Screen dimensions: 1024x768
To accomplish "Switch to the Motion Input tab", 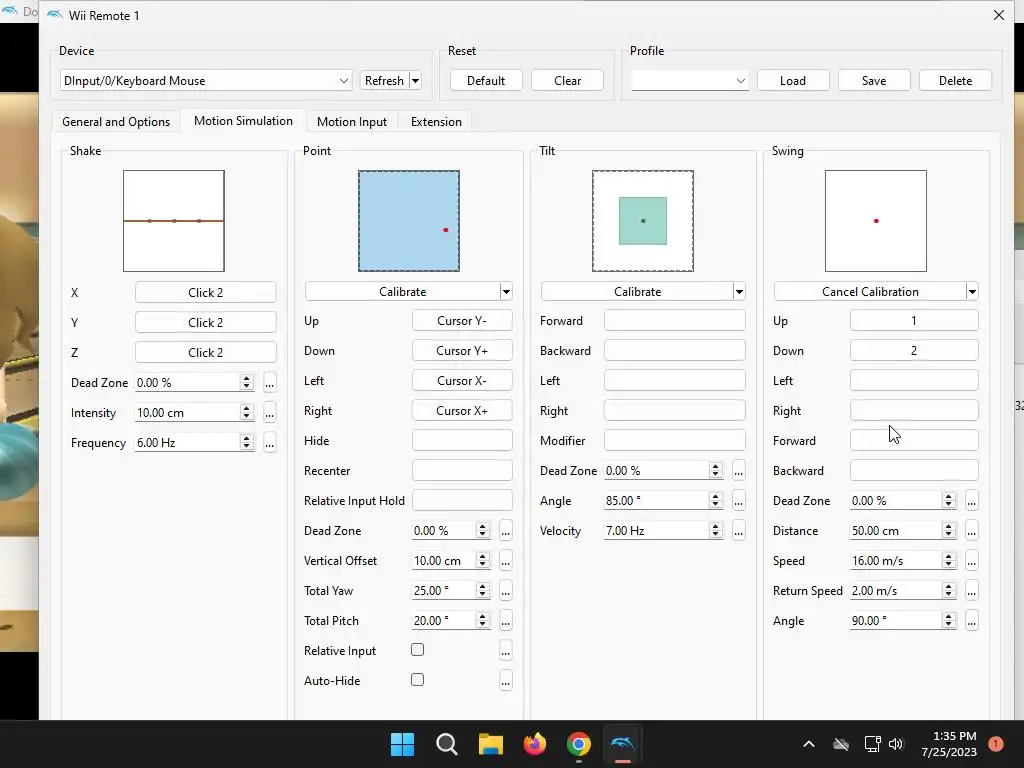I will click(352, 121).
